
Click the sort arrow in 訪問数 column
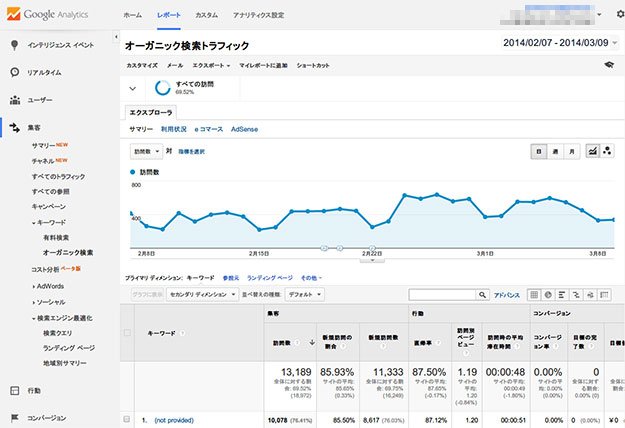pos(312,342)
